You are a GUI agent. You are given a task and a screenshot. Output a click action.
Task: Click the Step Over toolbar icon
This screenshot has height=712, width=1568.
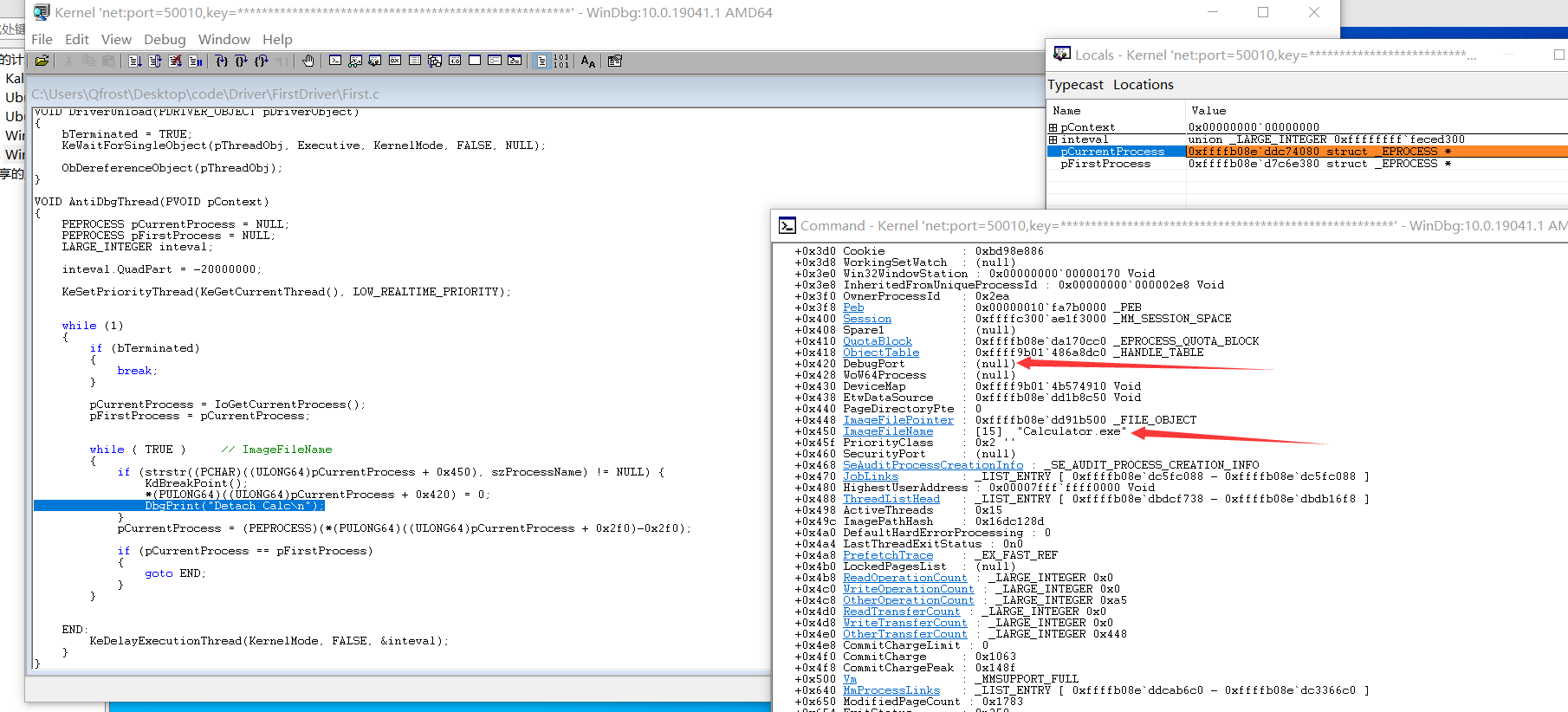pos(242,61)
